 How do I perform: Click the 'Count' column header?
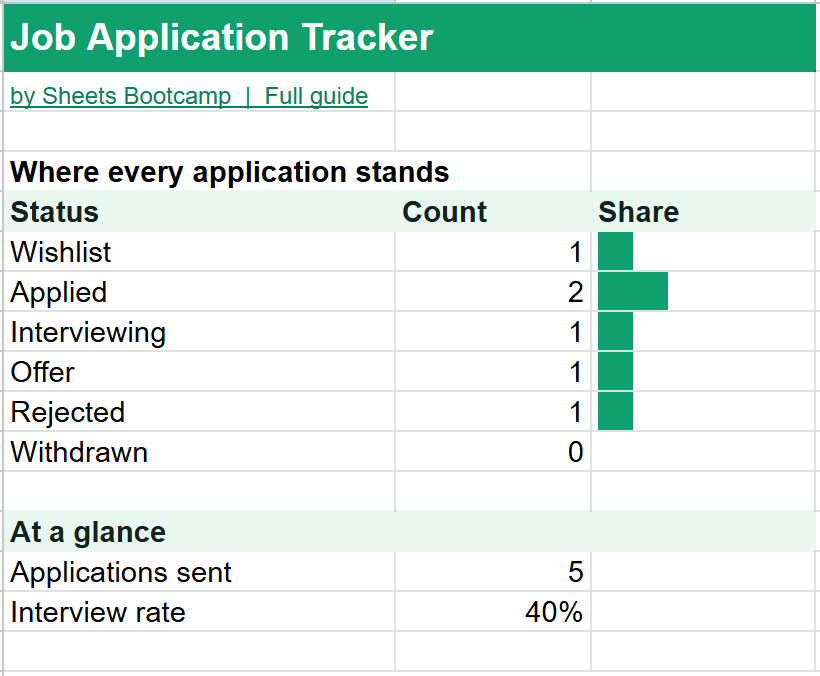[493, 212]
